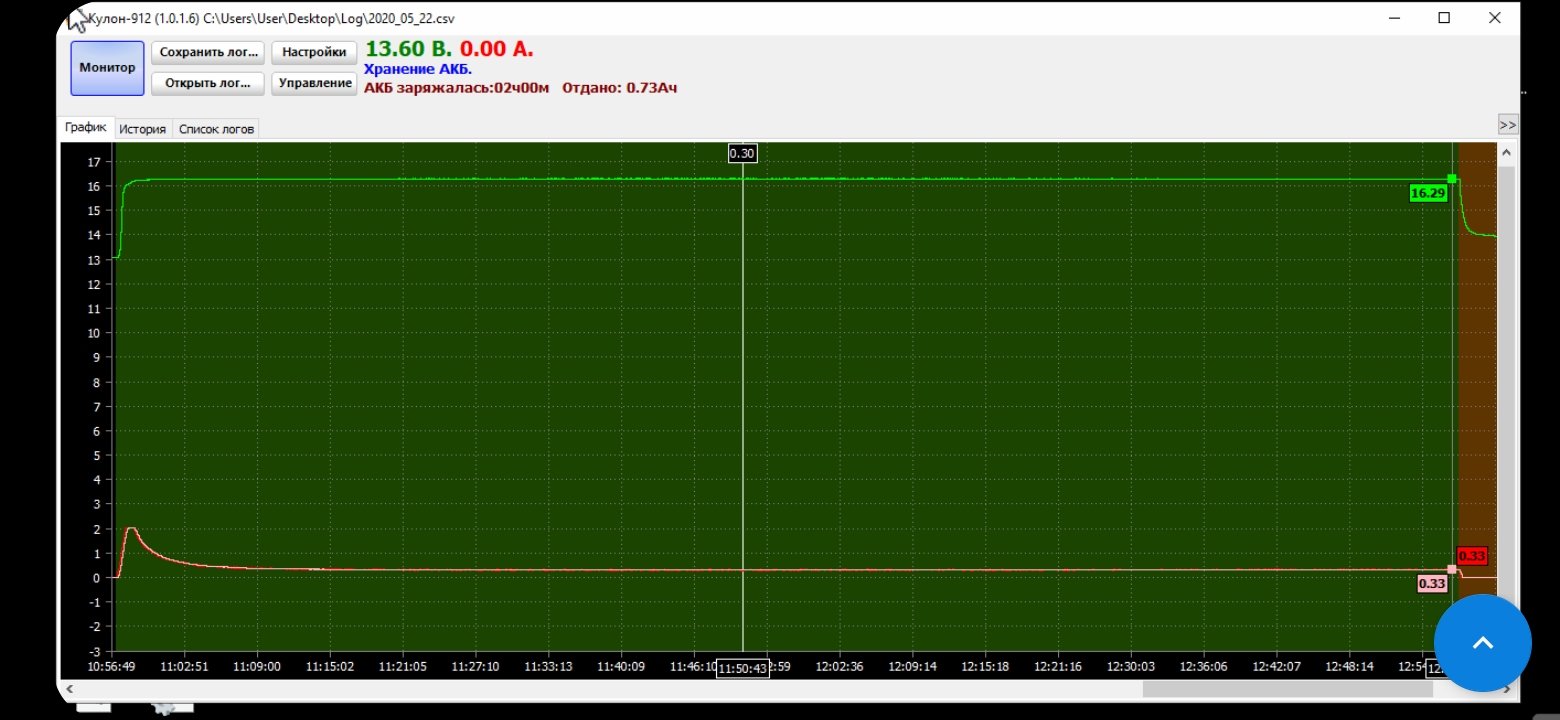Switch to the История tab
Screen dimensions: 1560x720
pos(143,129)
